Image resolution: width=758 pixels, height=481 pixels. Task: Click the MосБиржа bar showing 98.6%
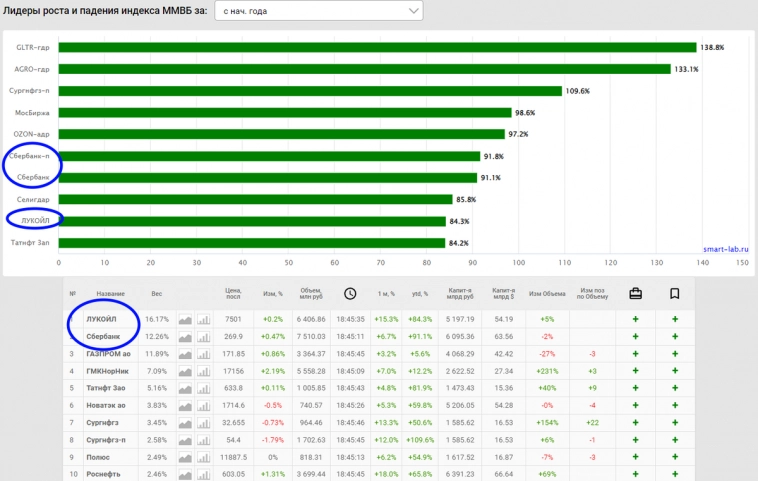coord(285,113)
